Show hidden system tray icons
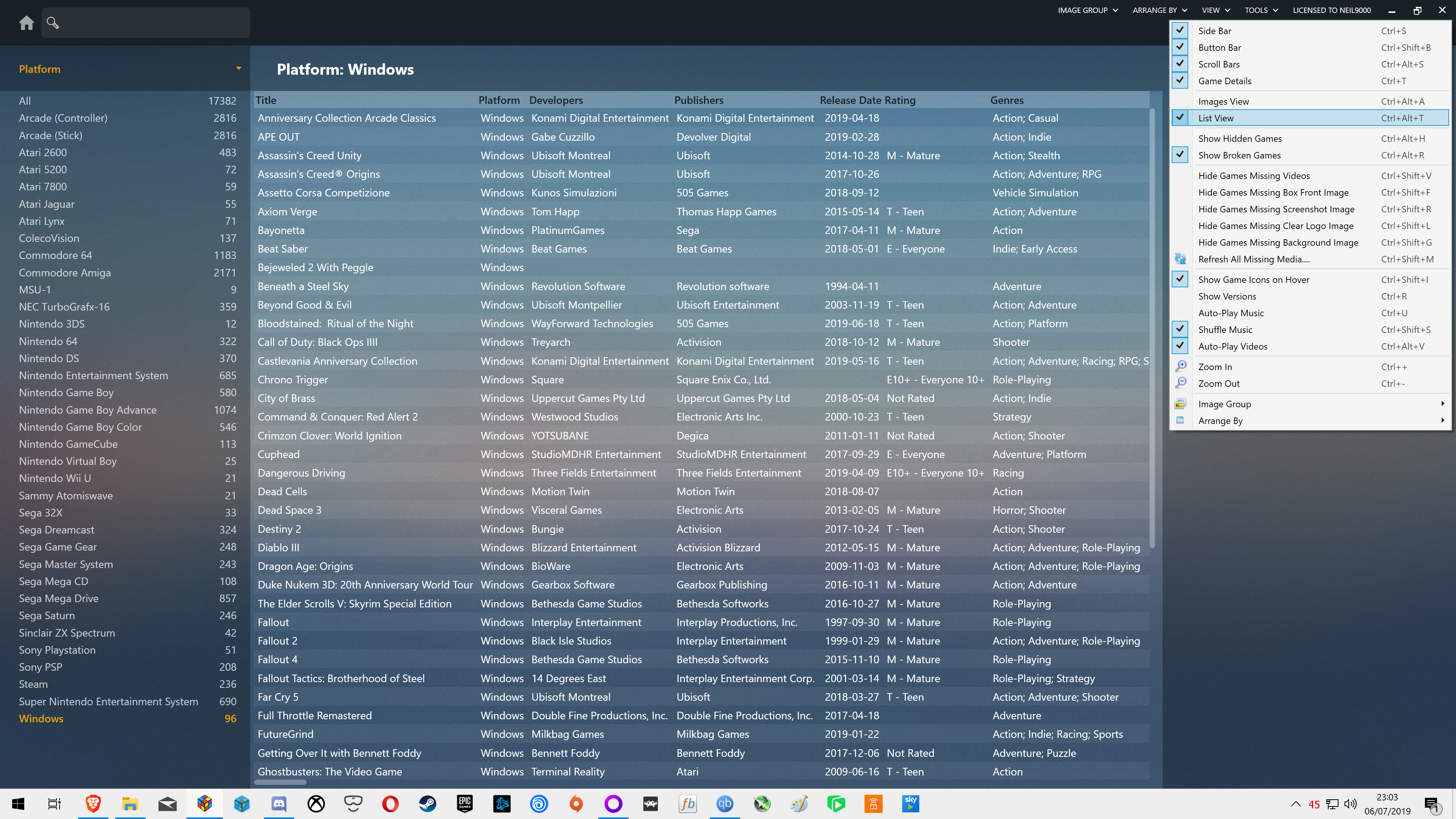1456x819 pixels. click(1296, 804)
